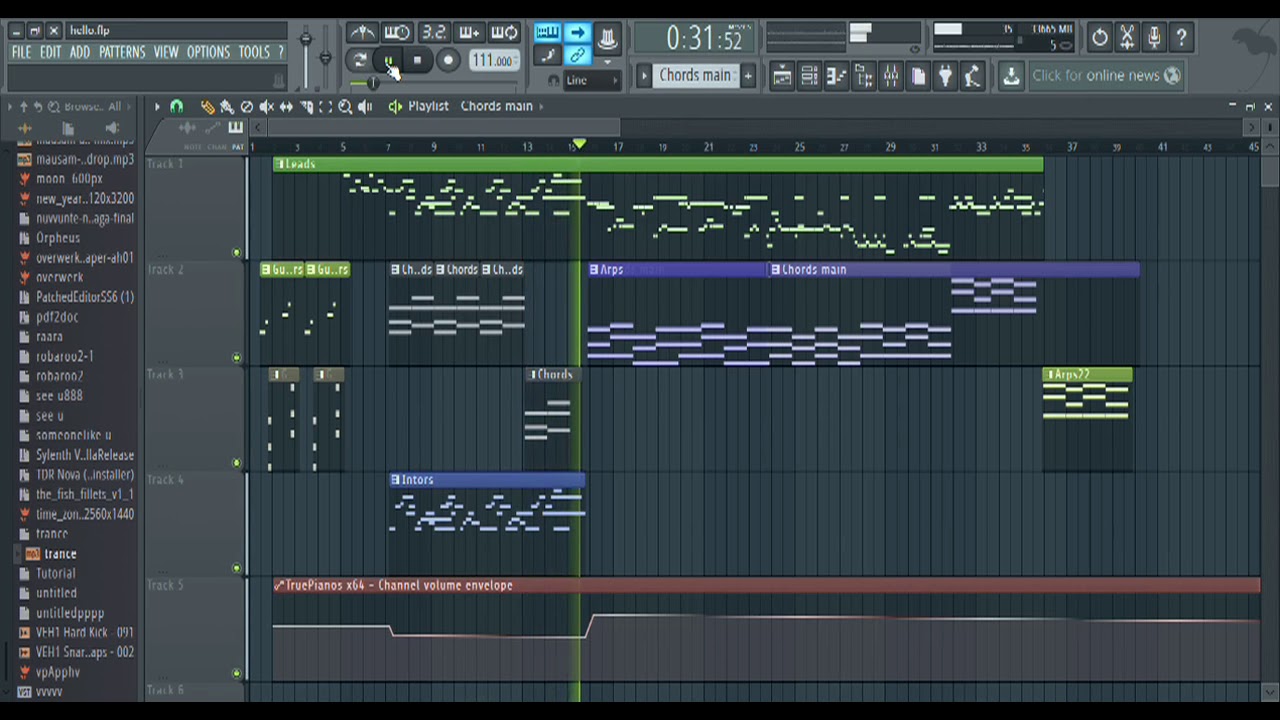Toggle the metronome icon
Image resolution: width=1280 pixels, height=720 pixels.
[x=362, y=33]
